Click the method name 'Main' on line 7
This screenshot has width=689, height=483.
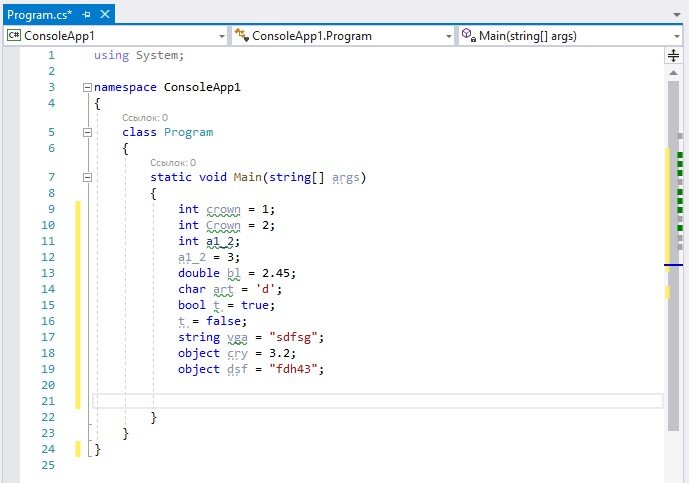click(x=247, y=177)
